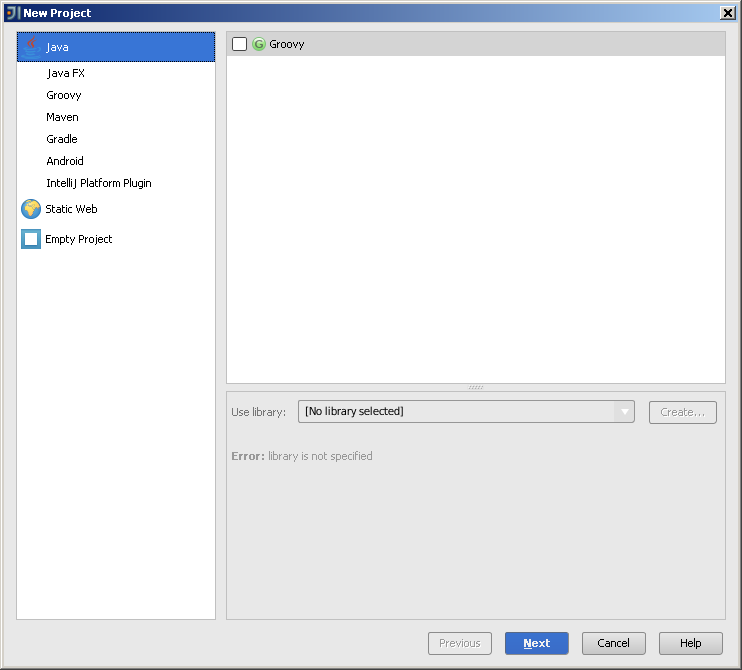This screenshot has width=742, height=670.
Task: Click the IntelliJ icon in title bar
Action: pos(12,13)
